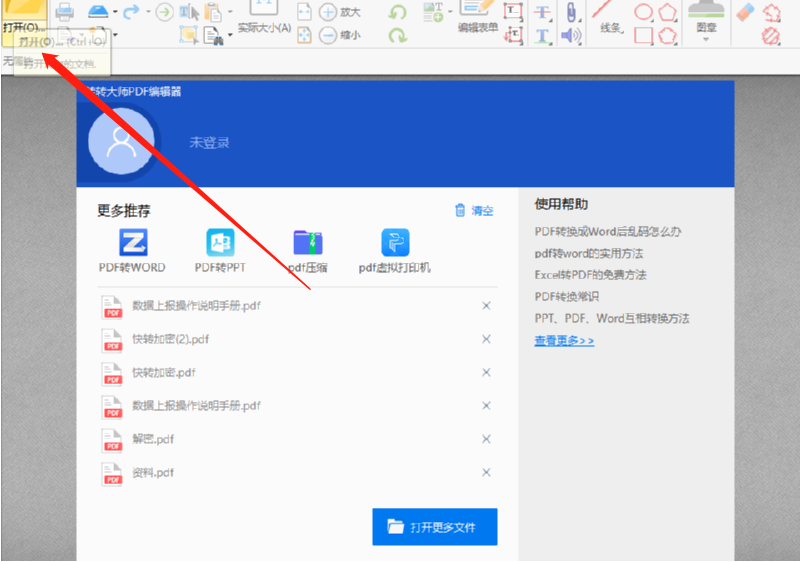The image size is (800, 562).
Task: Click the find document binoculars icon
Action: coord(213,36)
